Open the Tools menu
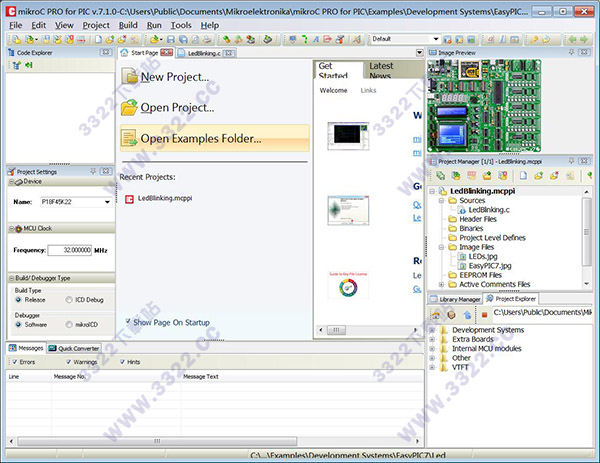Viewport: 600px width, 463px height. click(181, 25)
